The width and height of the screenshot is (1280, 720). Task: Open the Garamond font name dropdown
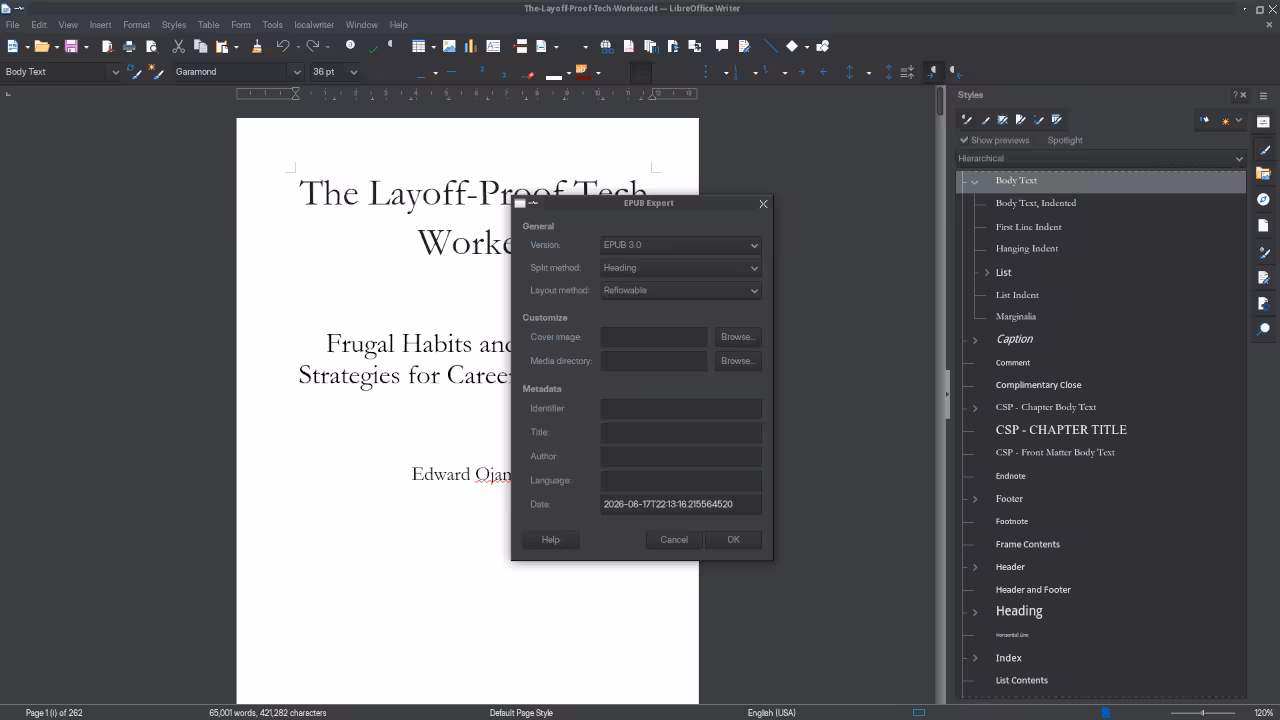coord(297,72)
